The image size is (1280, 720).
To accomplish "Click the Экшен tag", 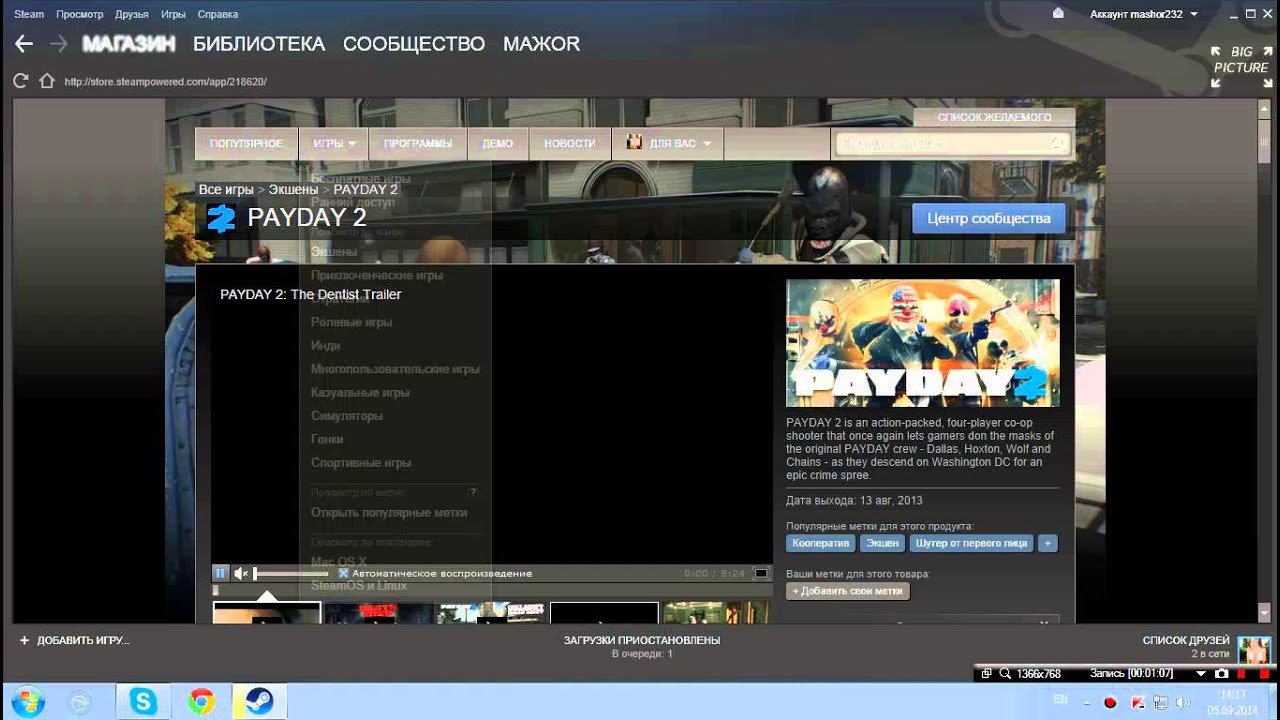I will point(882,543).
